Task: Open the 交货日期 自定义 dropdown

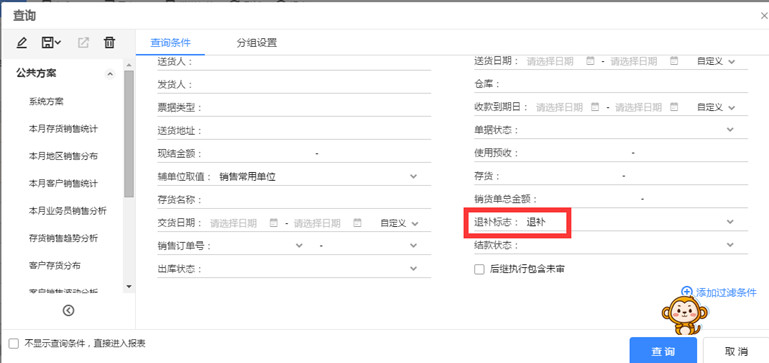Action: (400, 223)
